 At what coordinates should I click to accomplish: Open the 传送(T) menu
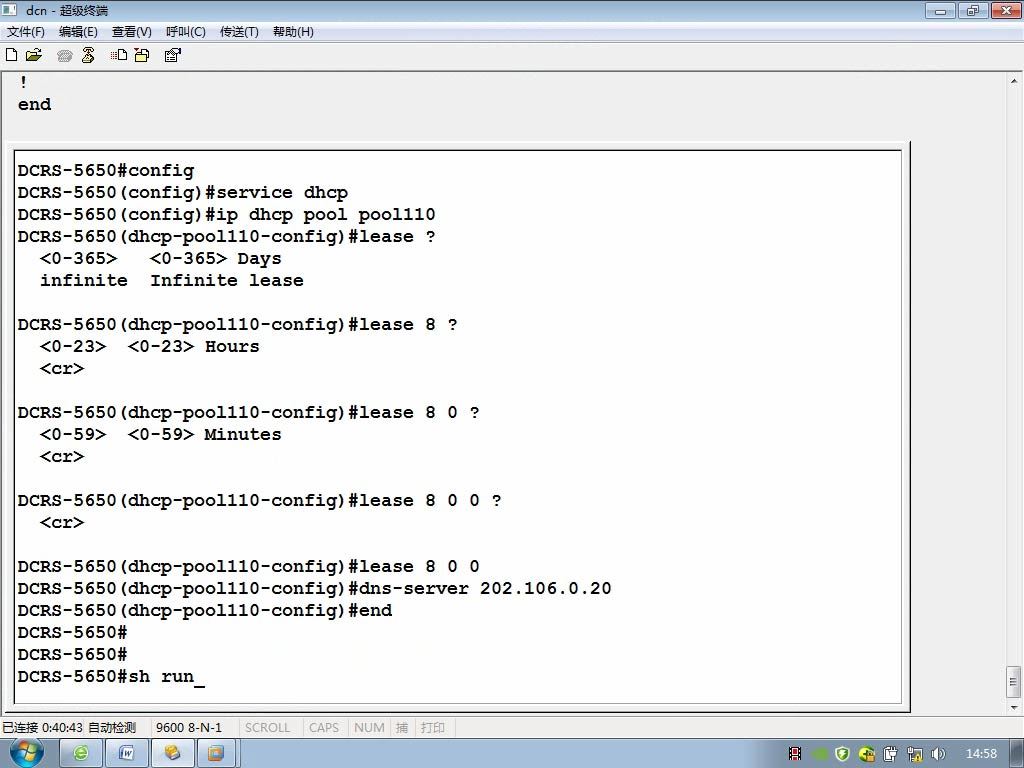[x=239, y=31]
